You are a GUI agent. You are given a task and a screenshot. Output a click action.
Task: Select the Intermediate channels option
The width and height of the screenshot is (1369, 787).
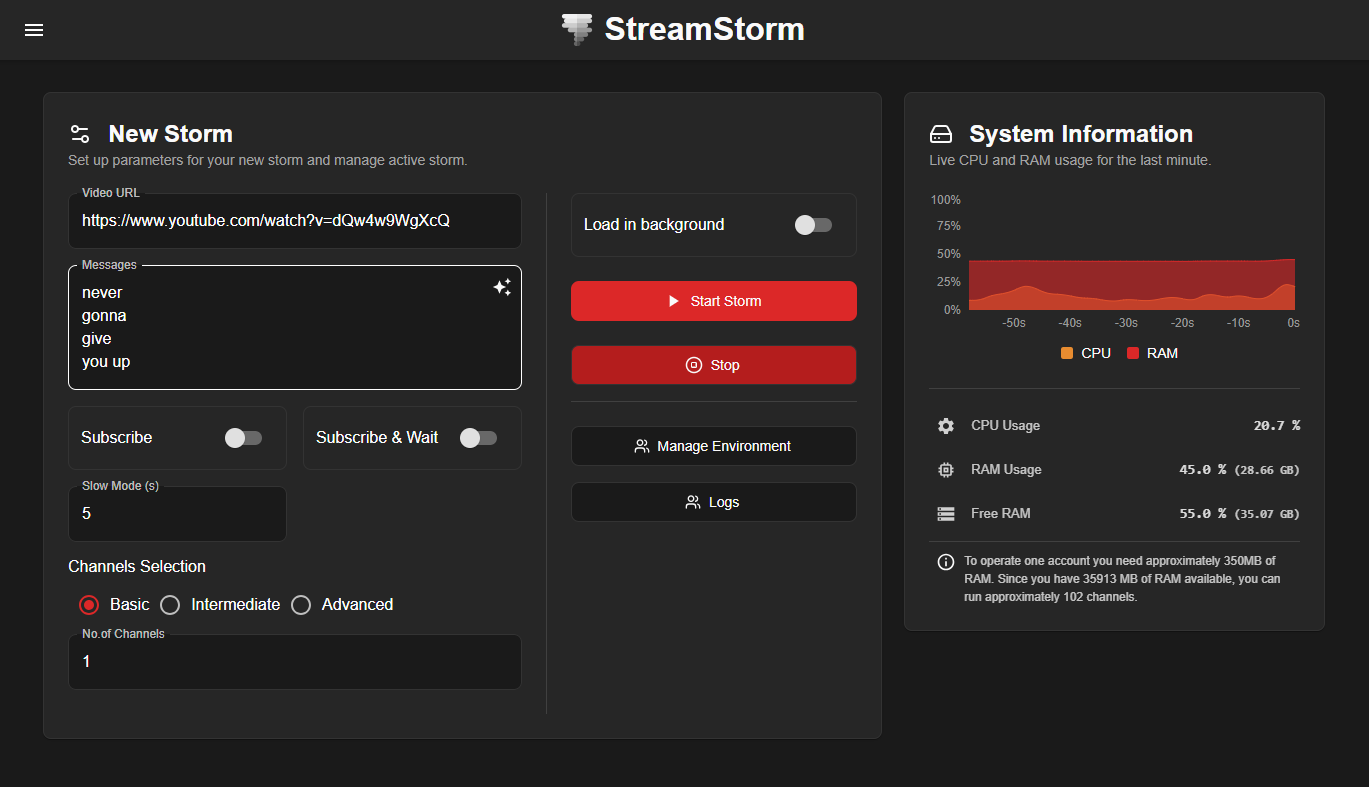click(x=169, y=604)
